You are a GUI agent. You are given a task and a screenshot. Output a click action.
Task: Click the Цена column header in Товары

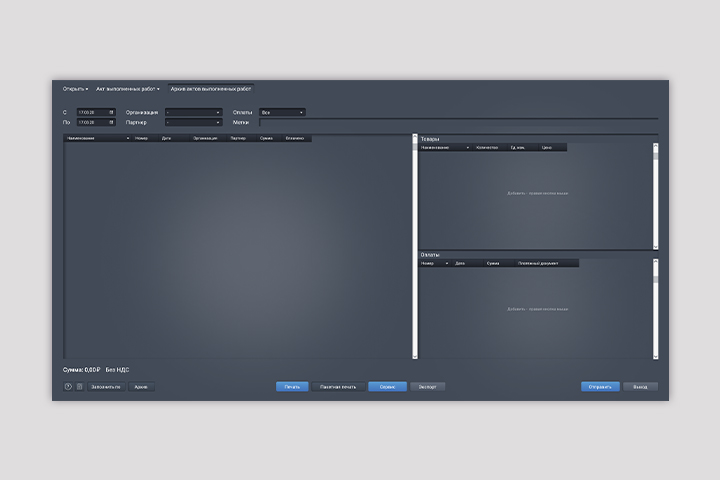coord(552,147)
